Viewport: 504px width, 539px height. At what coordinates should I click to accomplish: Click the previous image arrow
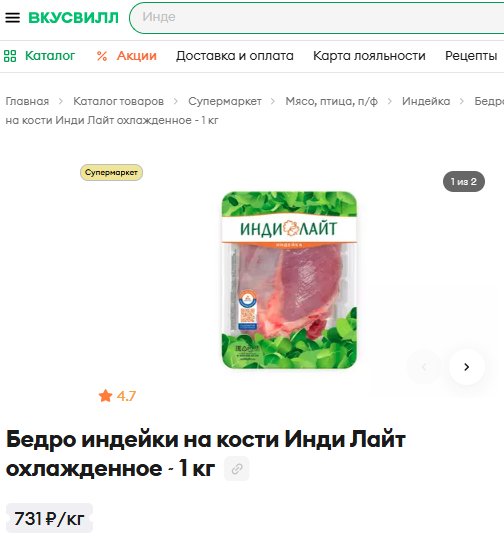tap(424, 367)
